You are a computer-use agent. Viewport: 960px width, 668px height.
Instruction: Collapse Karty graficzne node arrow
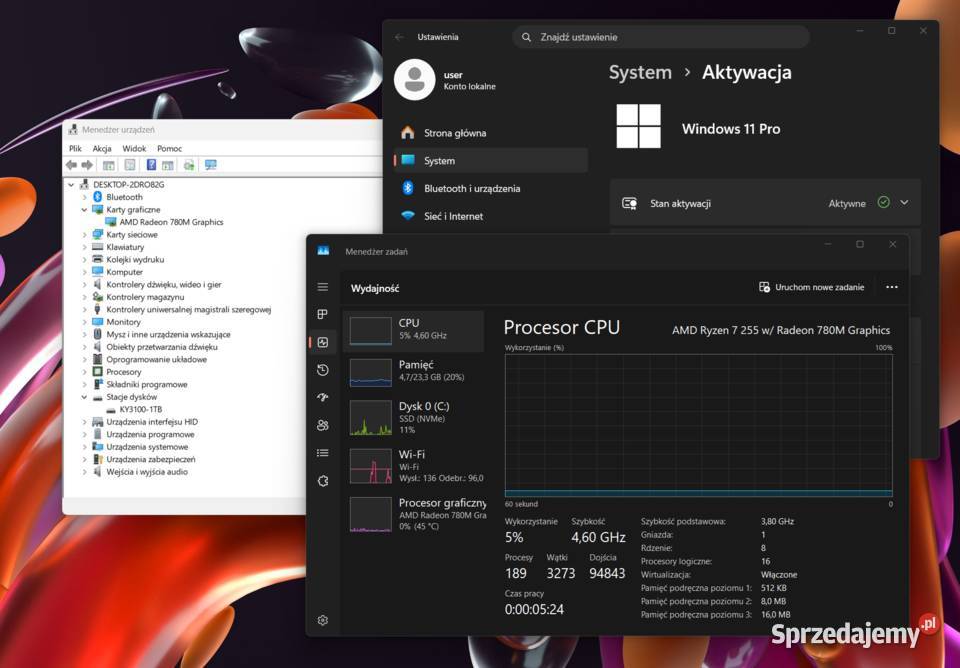84,209
